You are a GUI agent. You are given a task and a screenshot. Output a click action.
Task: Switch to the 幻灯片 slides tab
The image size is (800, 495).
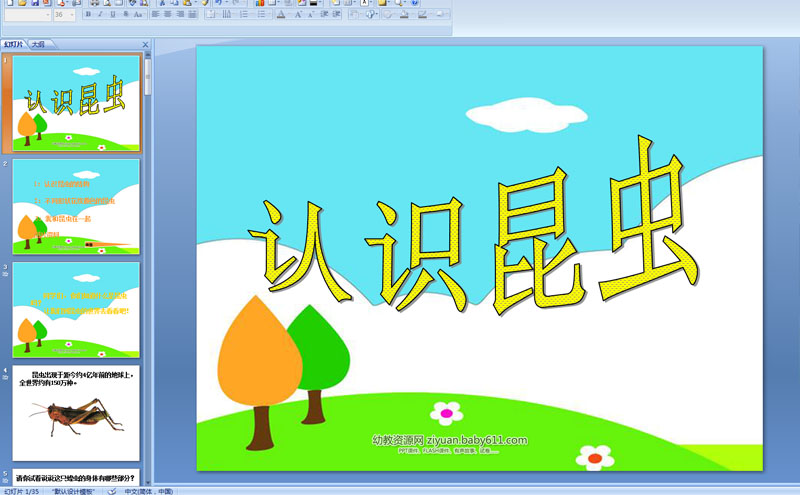coord(14,45)
